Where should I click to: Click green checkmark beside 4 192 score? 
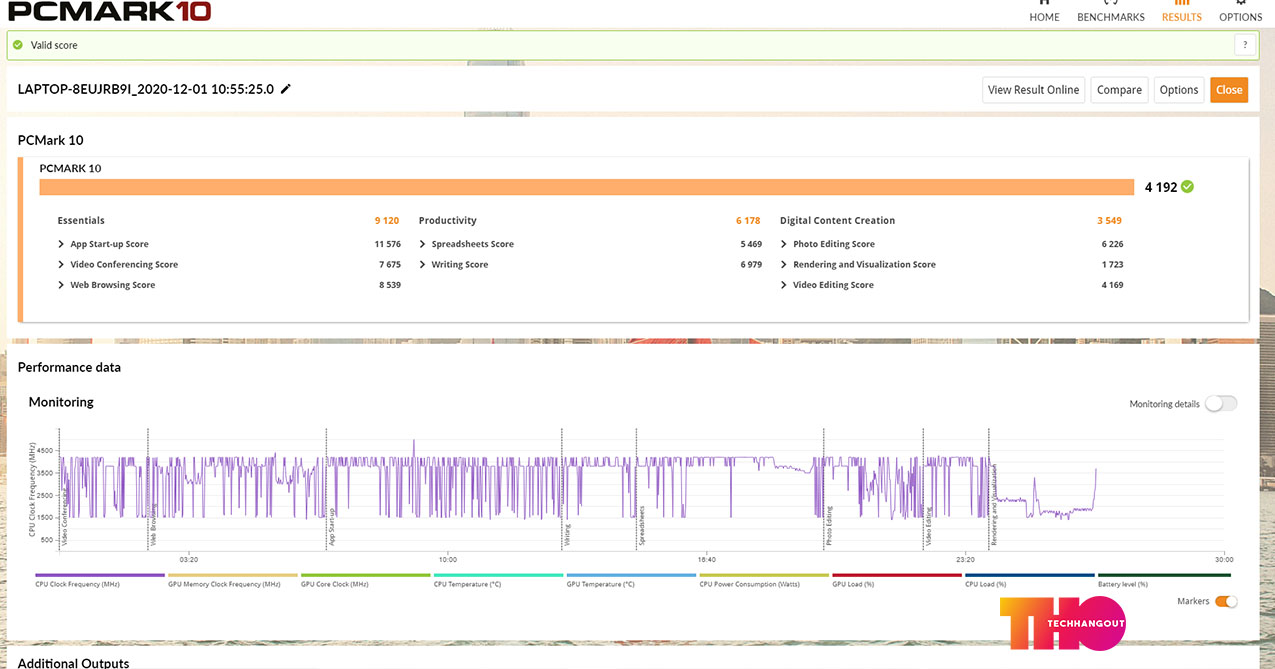tap(1187, 186)
